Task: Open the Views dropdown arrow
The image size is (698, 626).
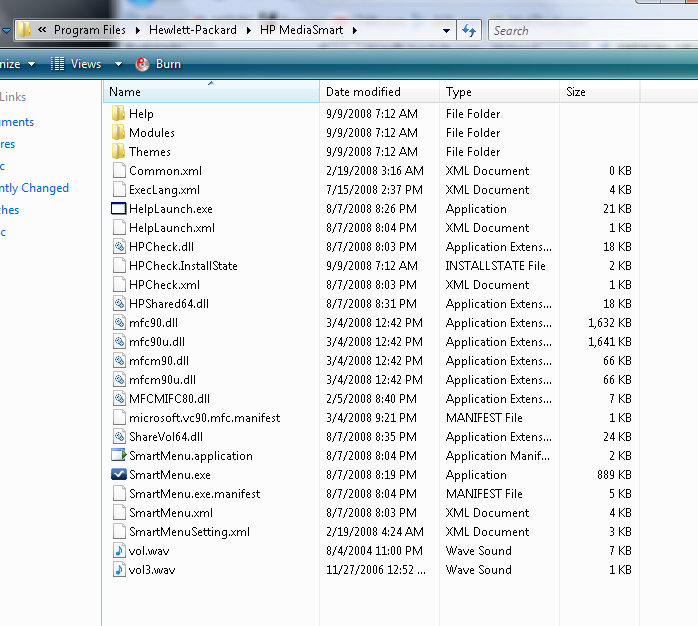Action: [118, 64]
